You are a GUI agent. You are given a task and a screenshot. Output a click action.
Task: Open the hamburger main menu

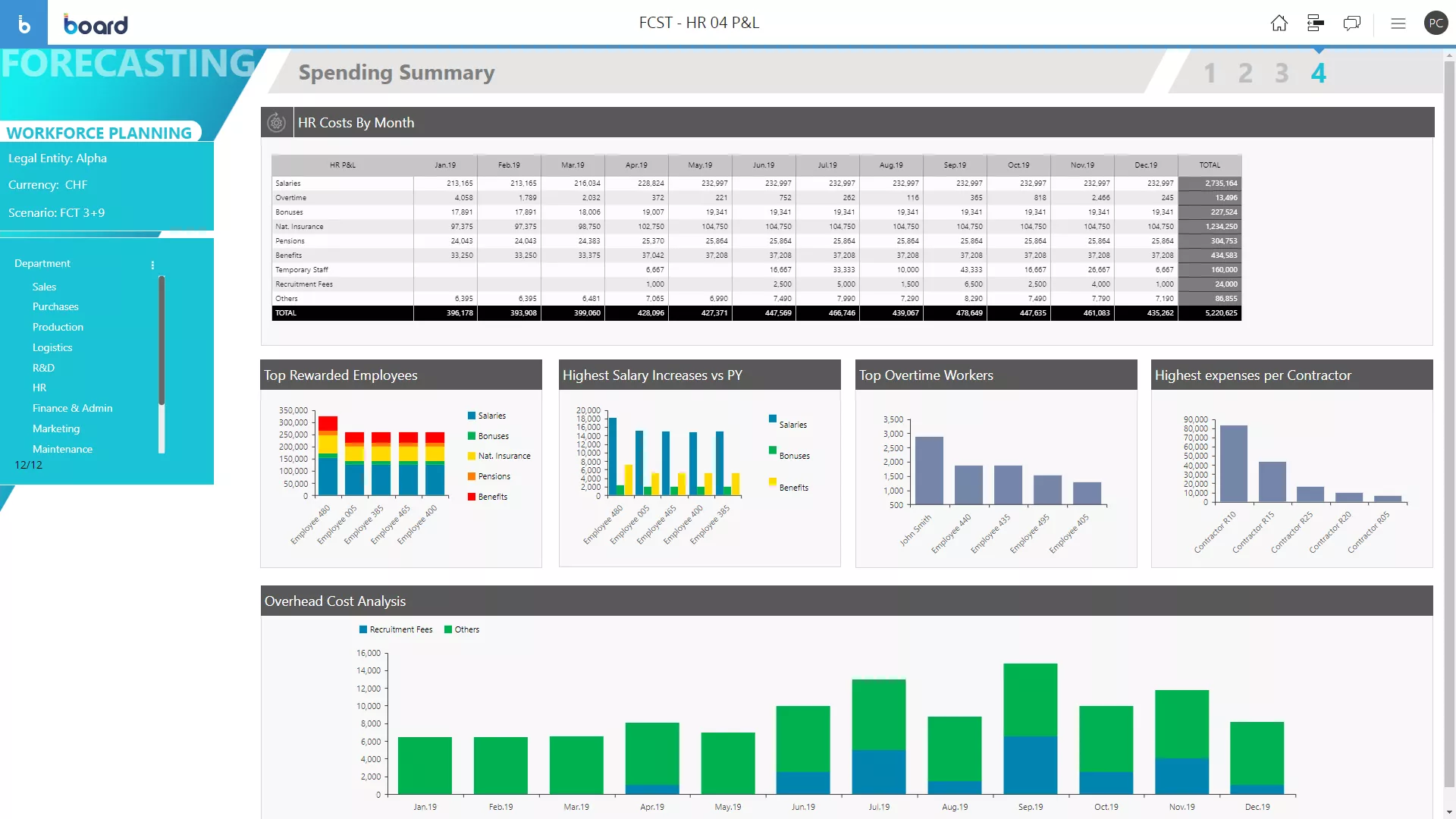(x=1398, y=24)
